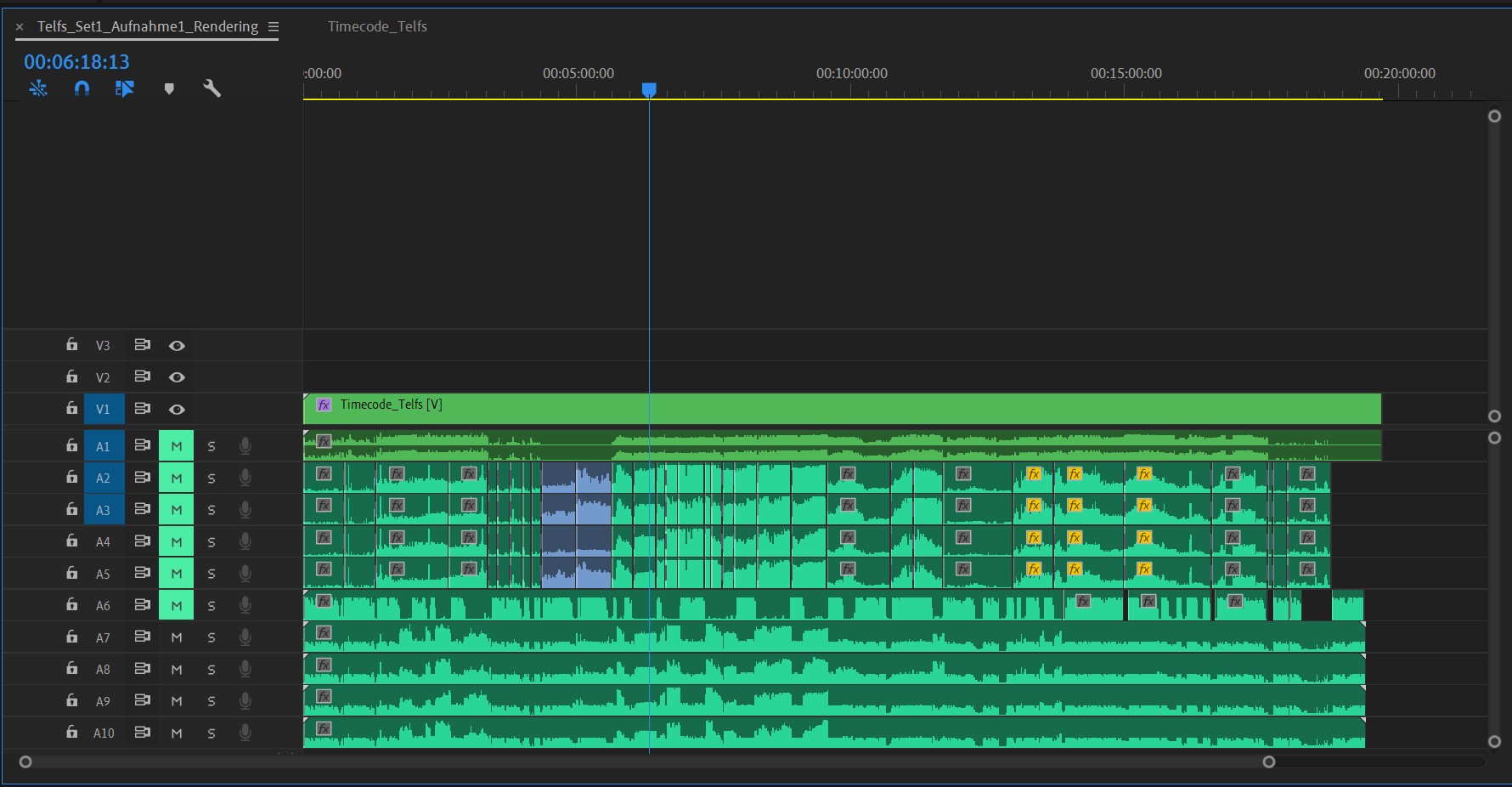Target track V1 label
This screenshot has width=1512, height=787.
pos(104,409)
